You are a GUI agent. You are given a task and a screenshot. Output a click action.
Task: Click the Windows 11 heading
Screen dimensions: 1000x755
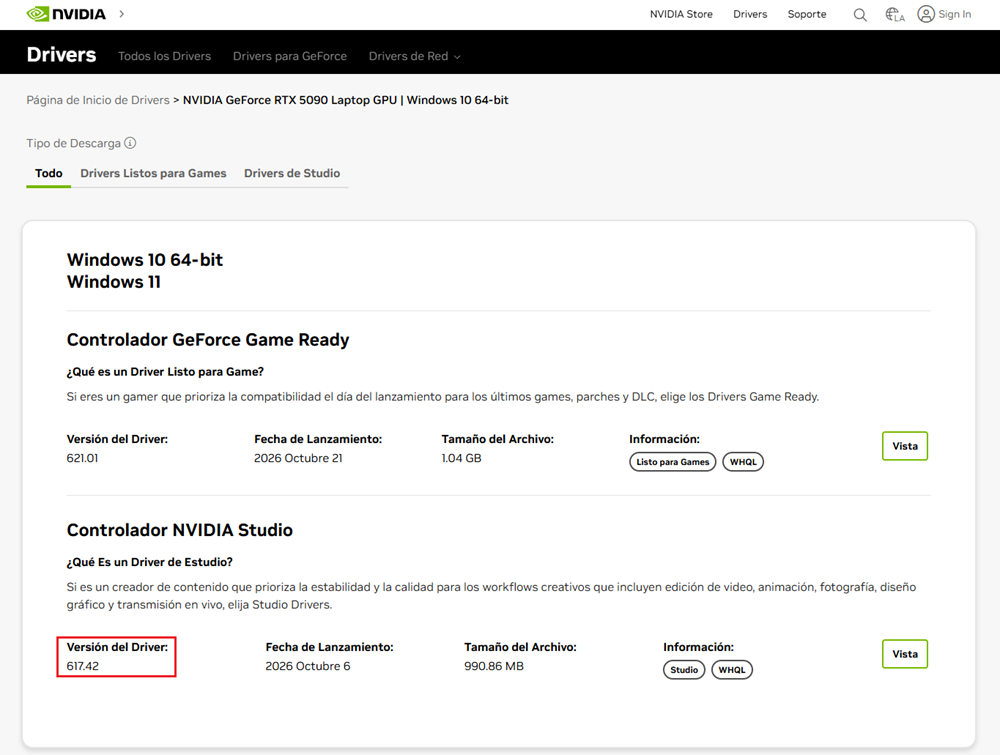[x=114, y=282]
